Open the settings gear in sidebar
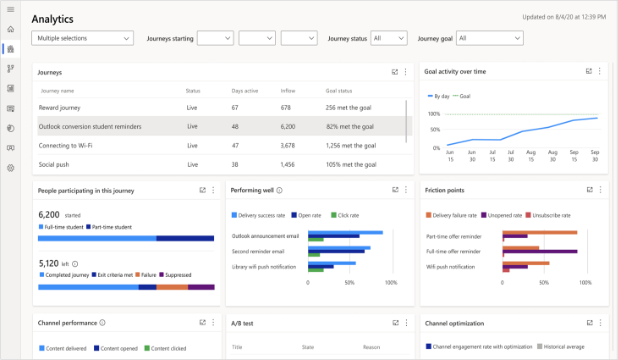The image size is (618, 360). point(11,168)
